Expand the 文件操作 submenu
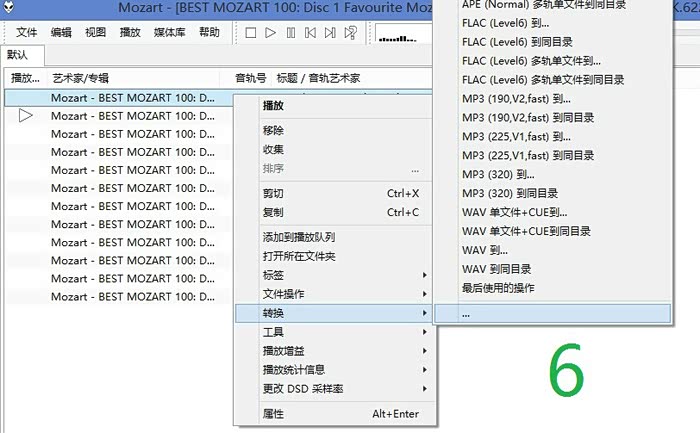The image size is (700, 433). tap(334, 294)
